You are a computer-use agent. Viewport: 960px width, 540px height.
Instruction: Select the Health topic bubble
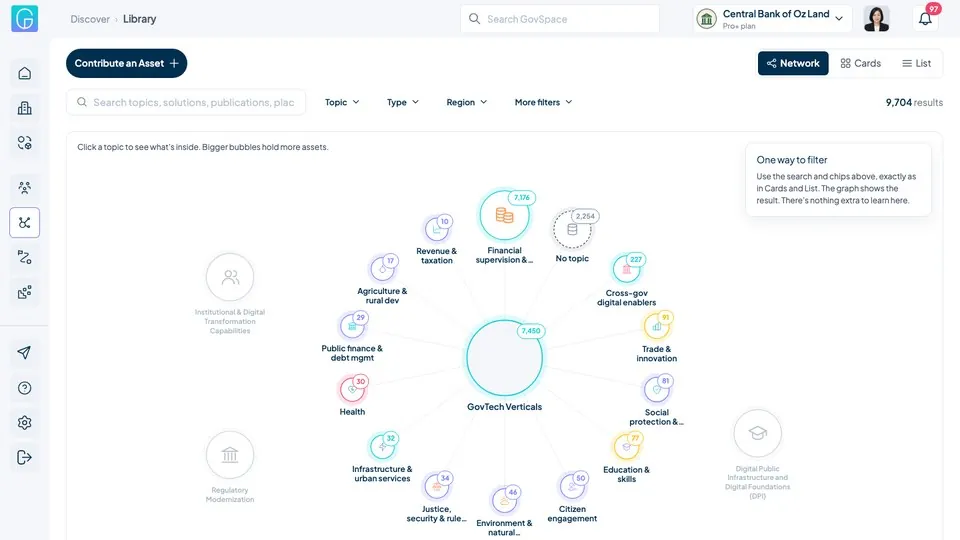point(352,389)
